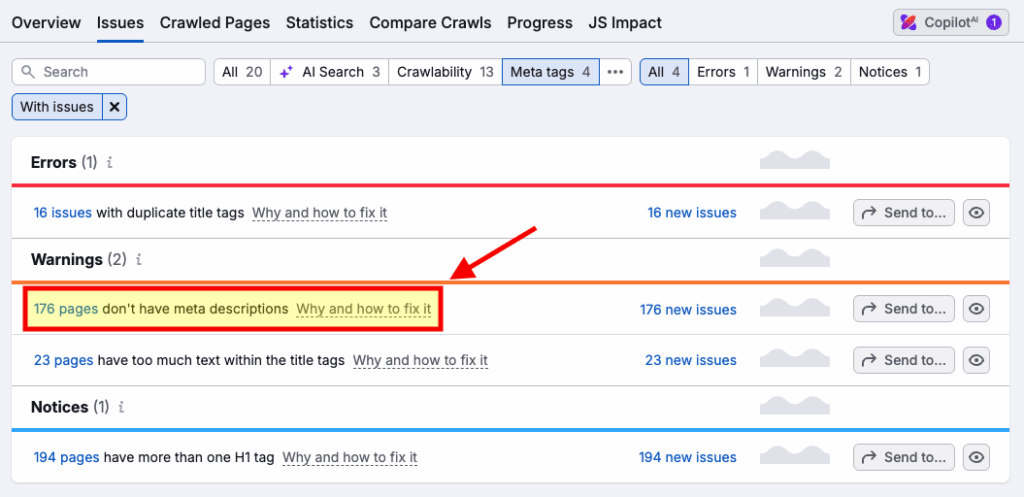Screen dimensions: 1024x497
Task: Open the Crawled Pages tab
Action: coord(215,23)
